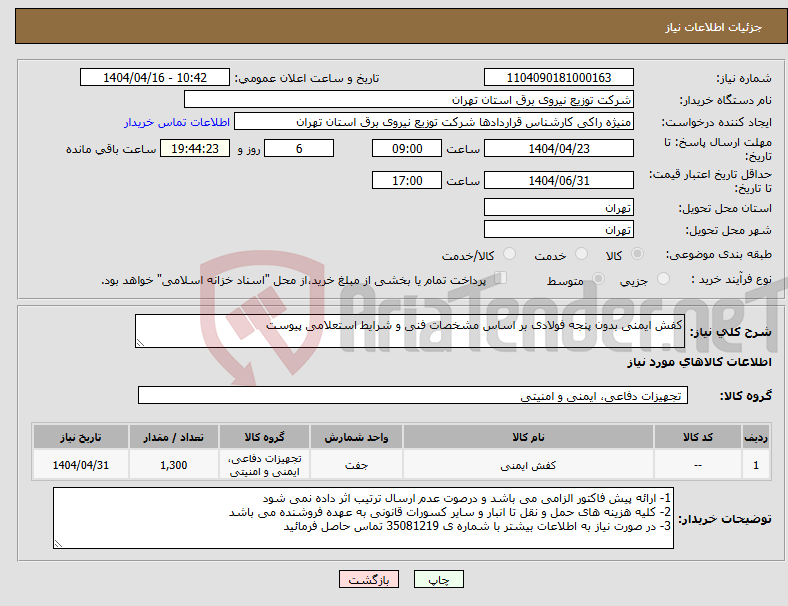This screenshot has width=788, height=606.
Task: Click the buyer organization name field
Action: tap(409, 99)
